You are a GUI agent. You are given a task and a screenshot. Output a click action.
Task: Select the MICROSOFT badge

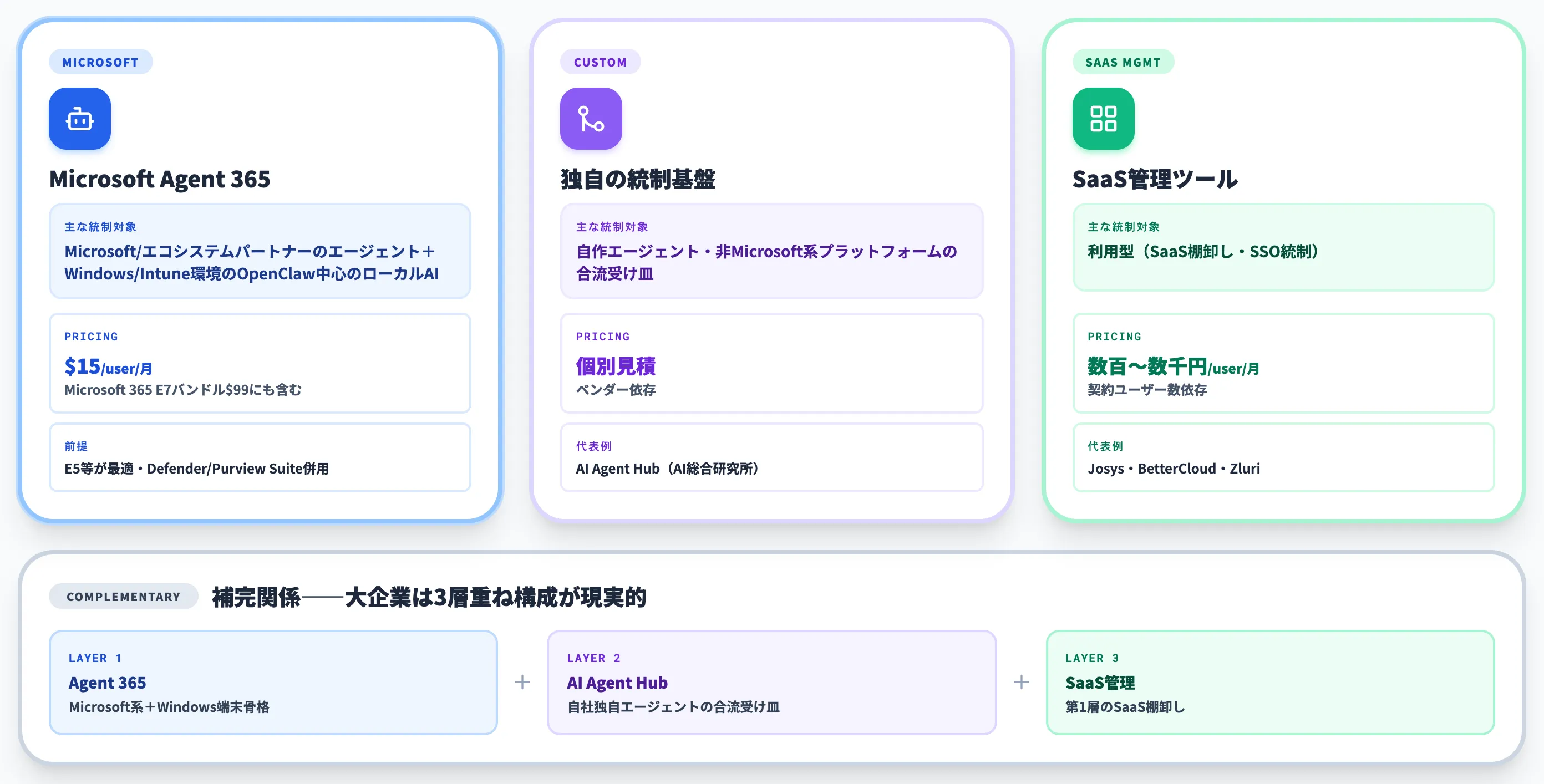click(101, 62)
